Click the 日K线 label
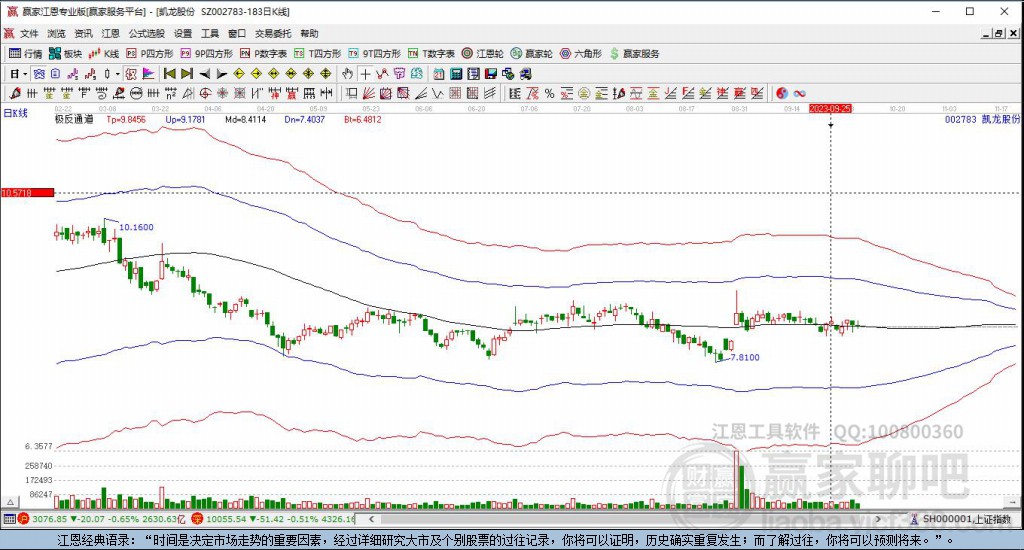Viewport: 1024px width, 550px height. pos(16,113)
